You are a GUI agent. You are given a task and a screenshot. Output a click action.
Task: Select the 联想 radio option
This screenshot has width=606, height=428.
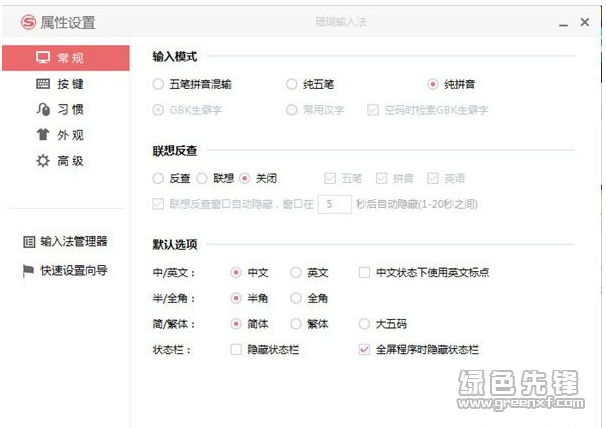point(202,178)
